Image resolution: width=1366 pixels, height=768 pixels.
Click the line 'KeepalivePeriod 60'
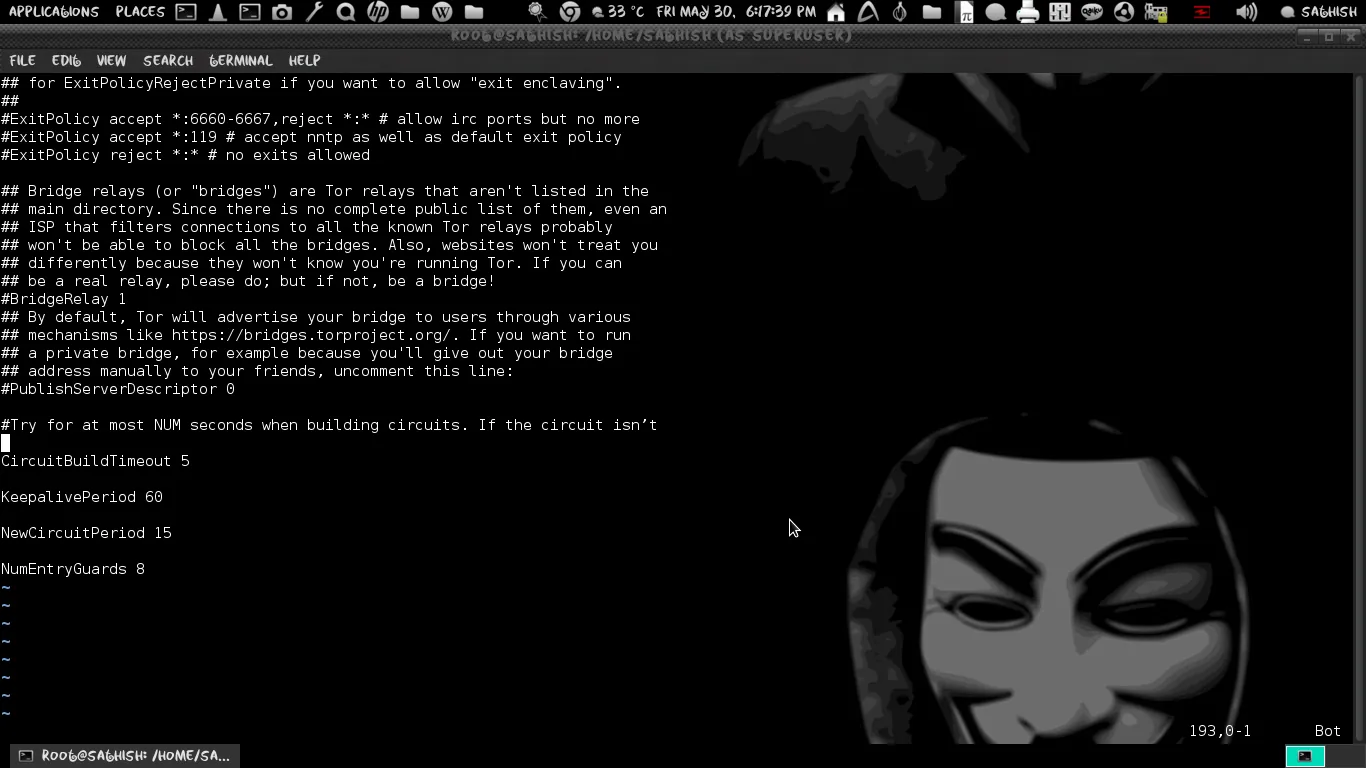(82, 497)
